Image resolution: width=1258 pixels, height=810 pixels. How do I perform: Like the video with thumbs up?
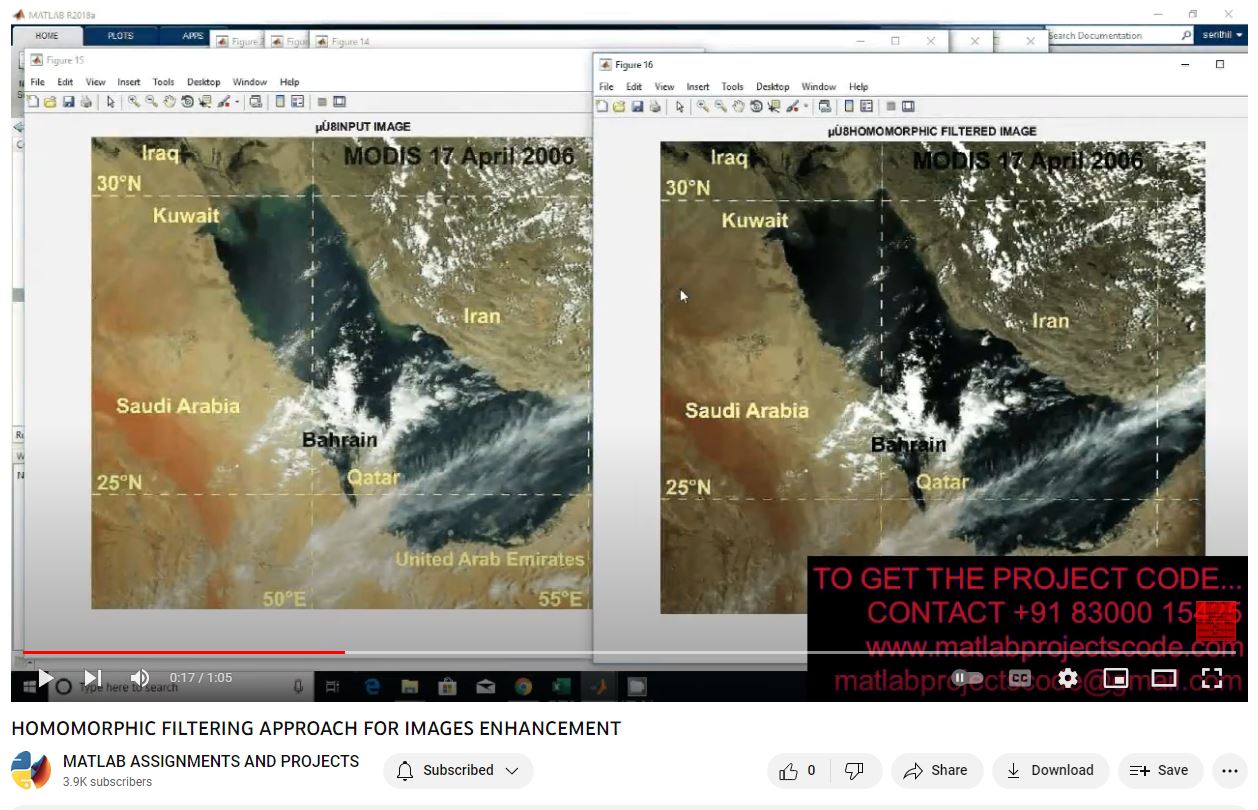pyautogui.click(x=789, y=771)
